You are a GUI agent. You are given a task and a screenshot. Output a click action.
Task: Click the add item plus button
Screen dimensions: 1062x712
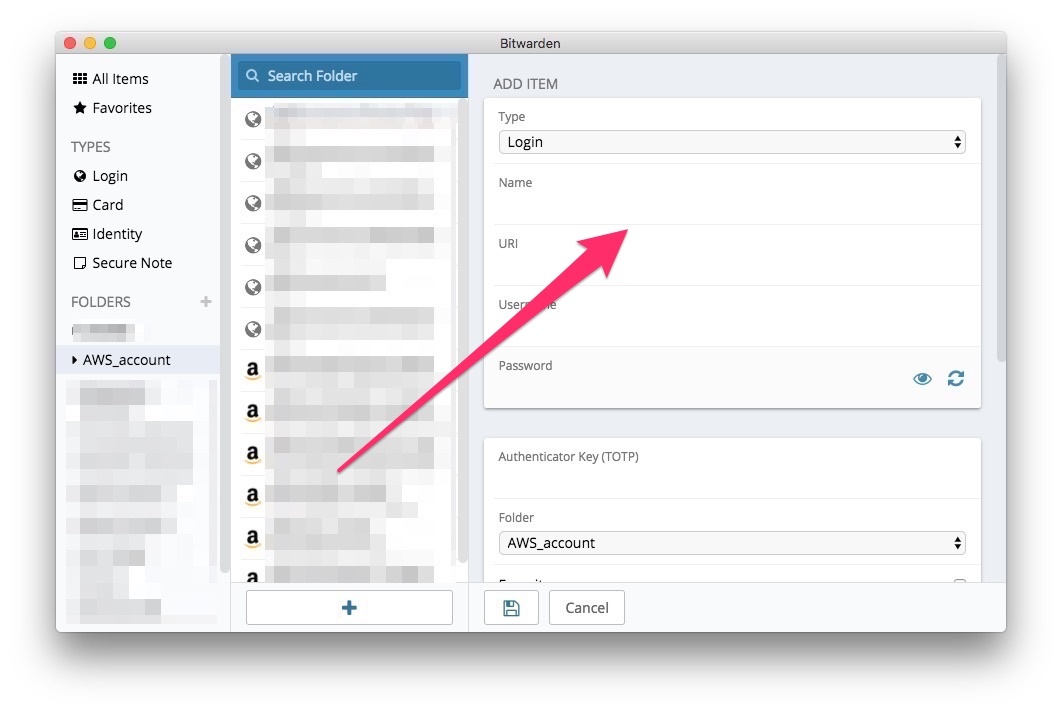[x=349, y=607]
